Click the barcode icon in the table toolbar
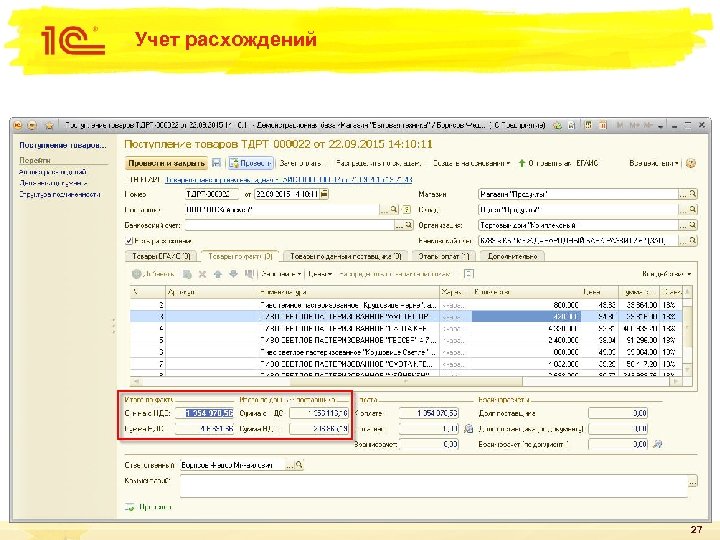Screen dimensions: 720x540 pyautogui.click(x=249, y=274)
